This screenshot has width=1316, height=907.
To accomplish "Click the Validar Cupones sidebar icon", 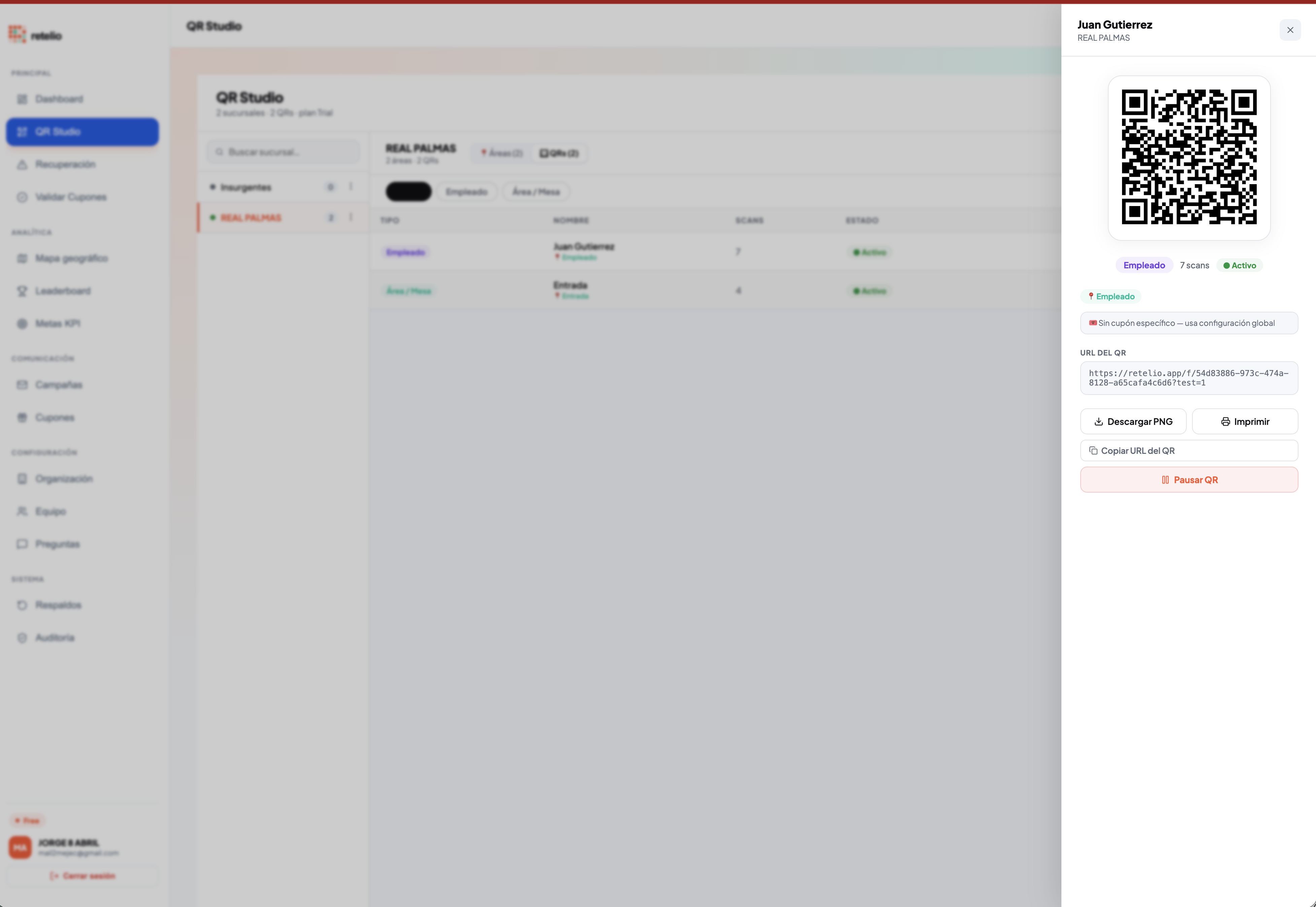I will [22, 197].
